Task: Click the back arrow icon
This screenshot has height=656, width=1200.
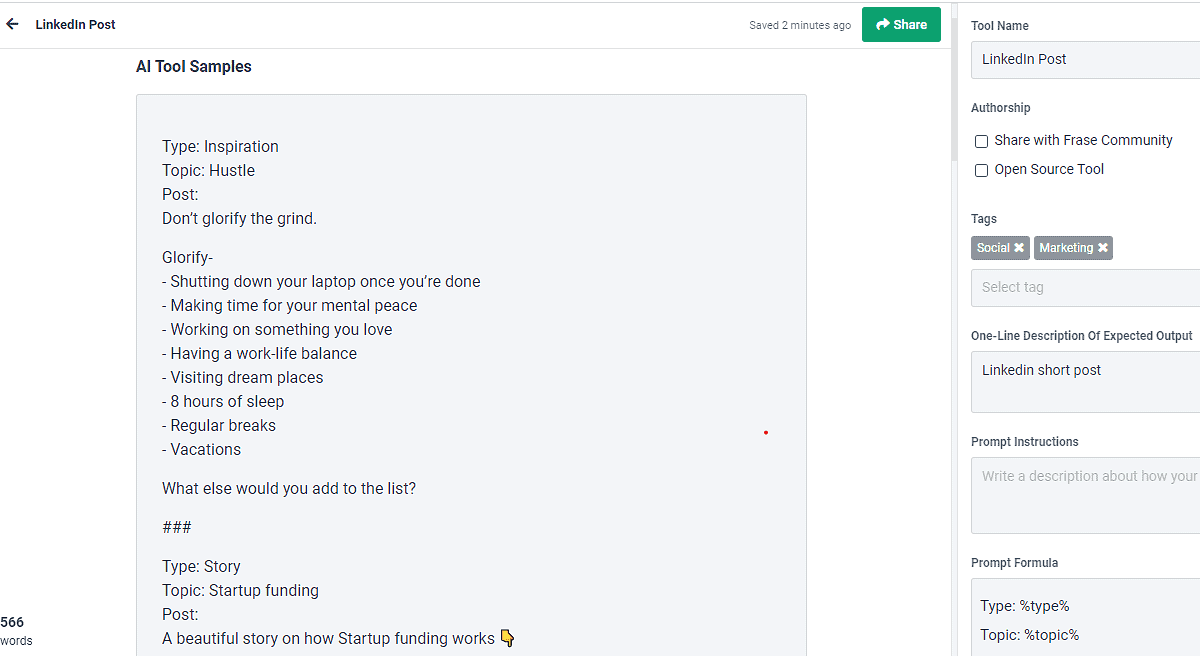Action: pos(12,24)
